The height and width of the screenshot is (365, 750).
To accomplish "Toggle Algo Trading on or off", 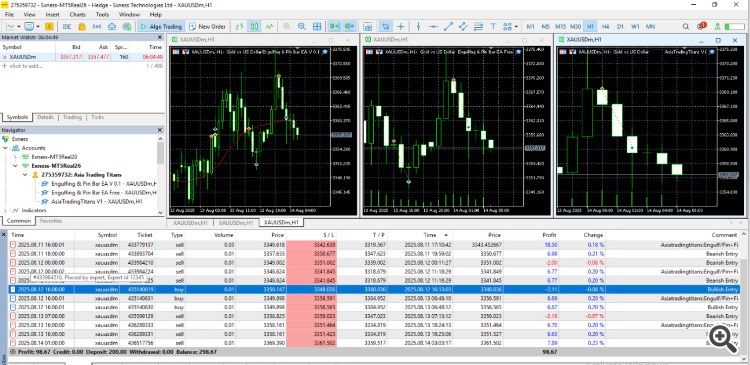I will [x=160, y=26].
